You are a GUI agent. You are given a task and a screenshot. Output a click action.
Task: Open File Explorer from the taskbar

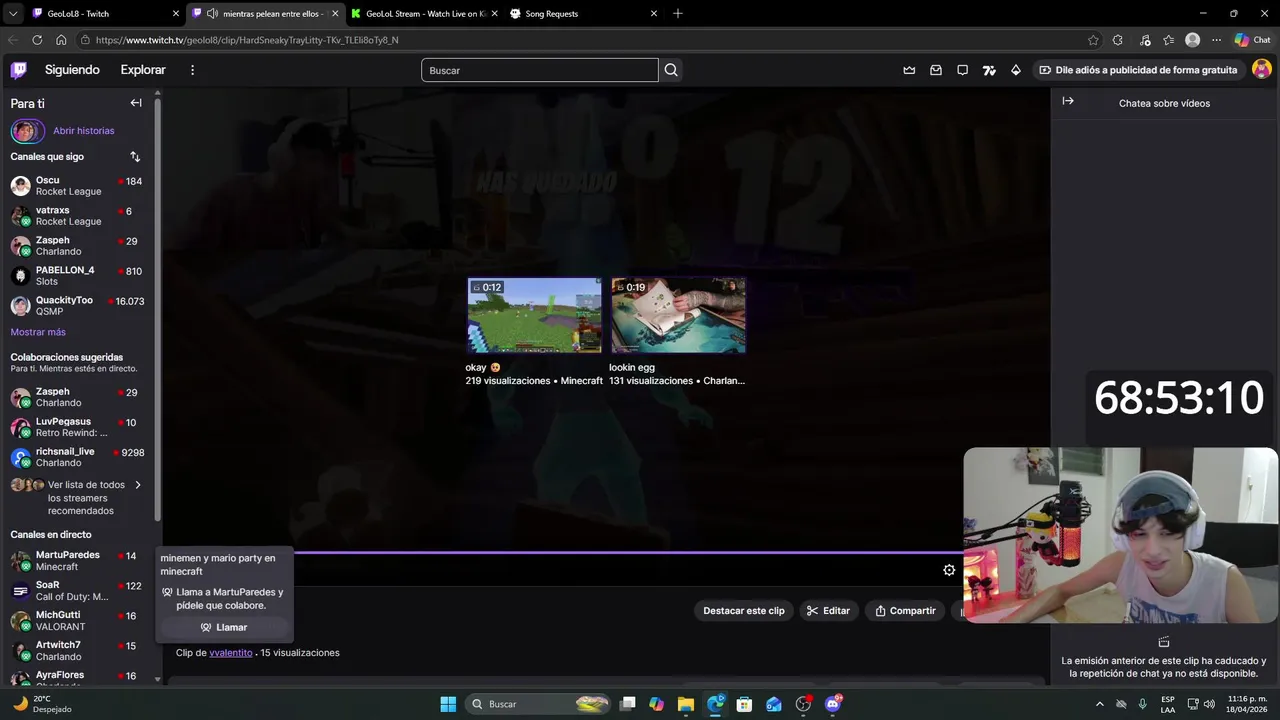pyautogui.click(x=685, y=704)
